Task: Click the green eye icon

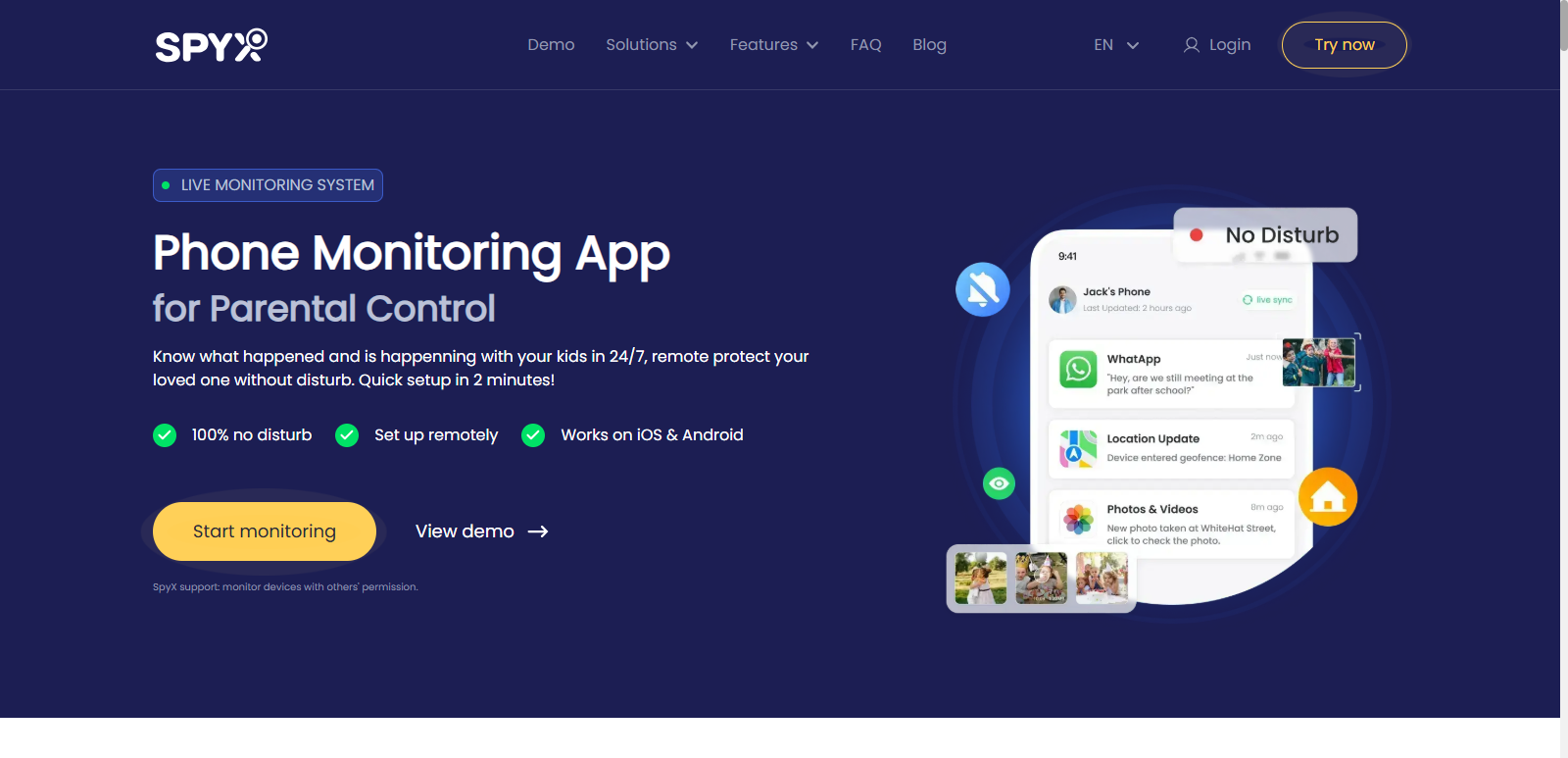Action: (999, 483)
